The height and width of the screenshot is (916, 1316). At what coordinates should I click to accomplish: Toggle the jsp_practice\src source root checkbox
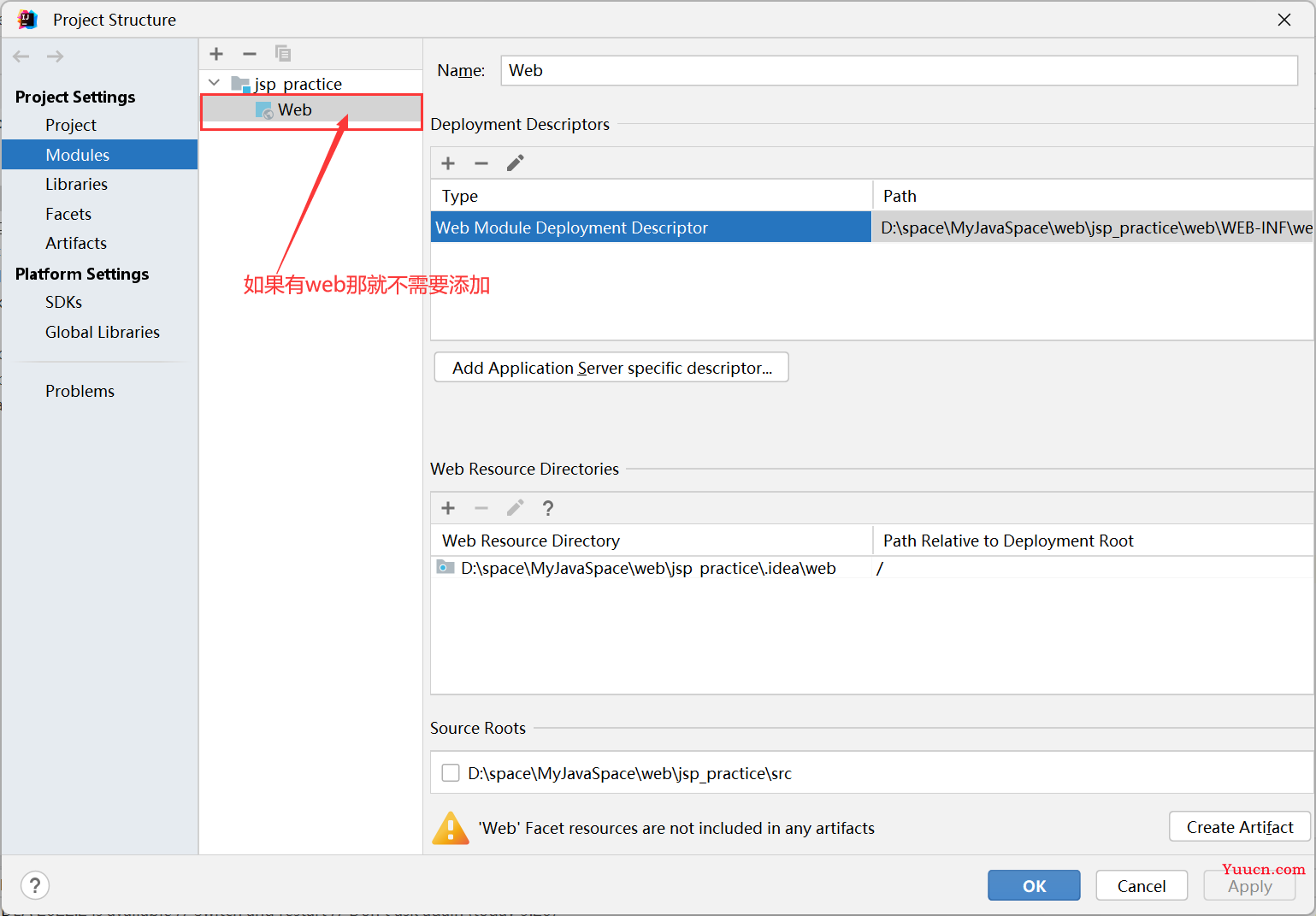[451, 773]
